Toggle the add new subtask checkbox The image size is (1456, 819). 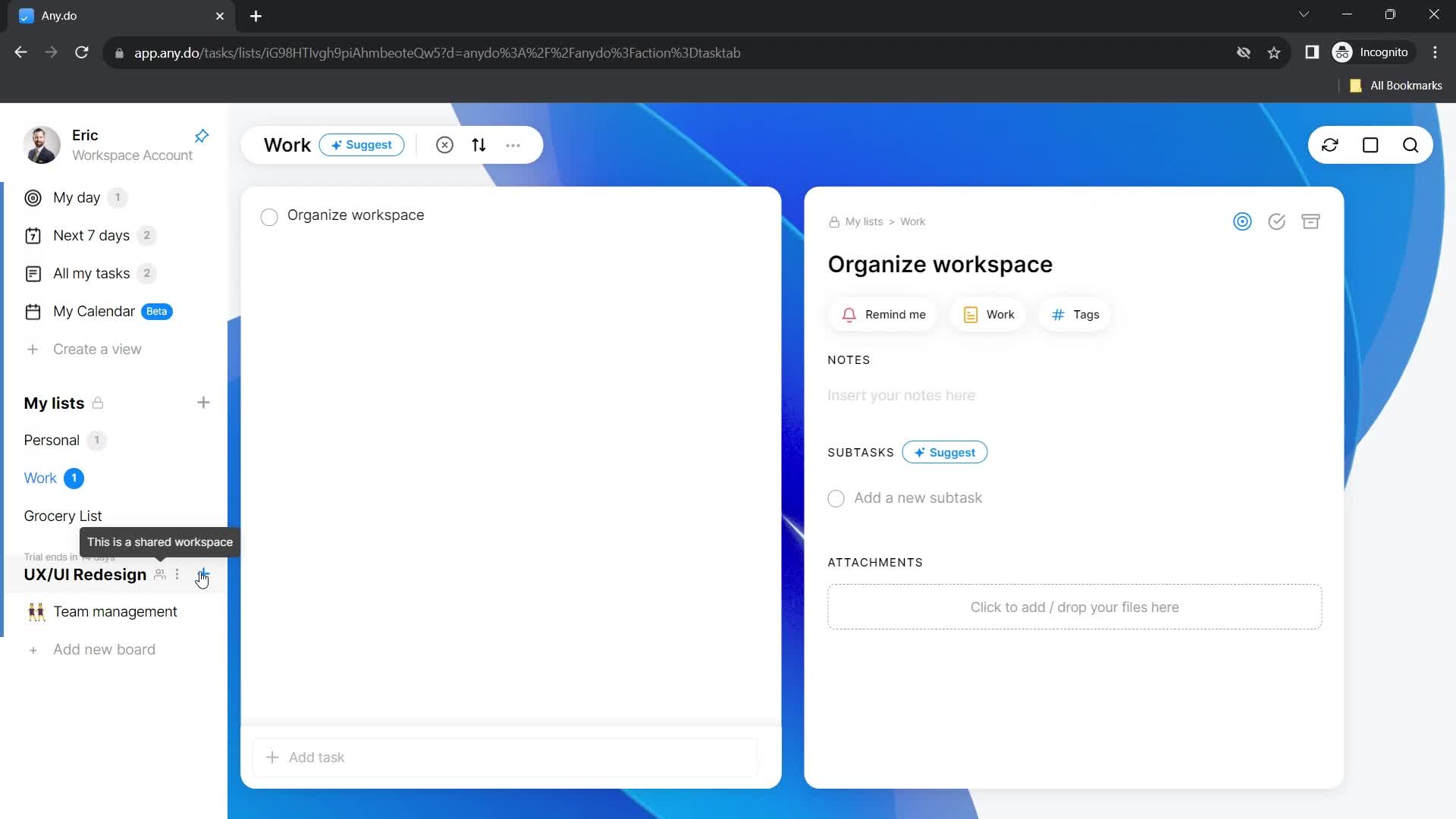[836, 498]
